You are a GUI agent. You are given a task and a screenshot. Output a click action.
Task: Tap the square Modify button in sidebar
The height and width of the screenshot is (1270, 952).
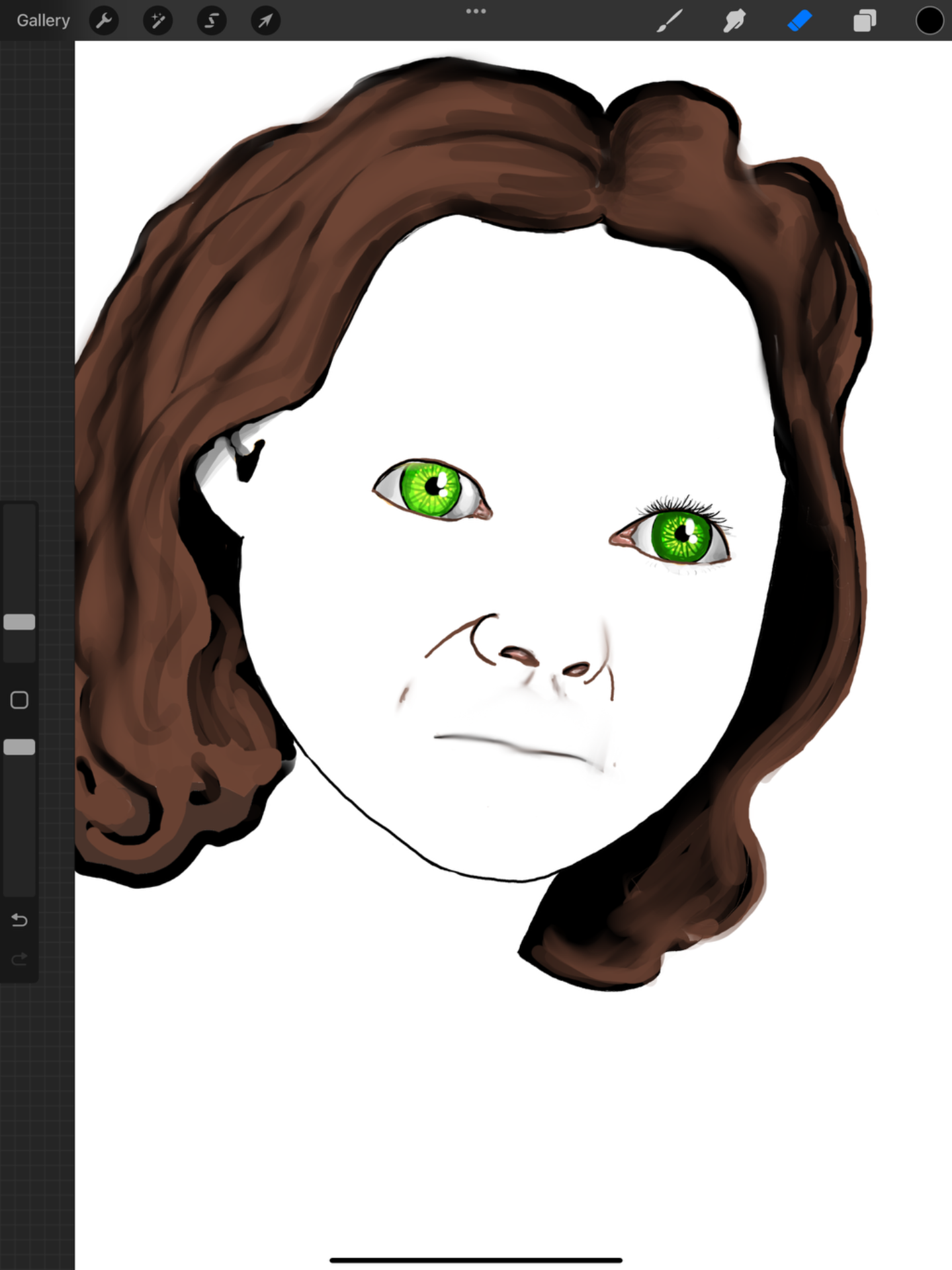pyautogui.click(x=19, y=700)
